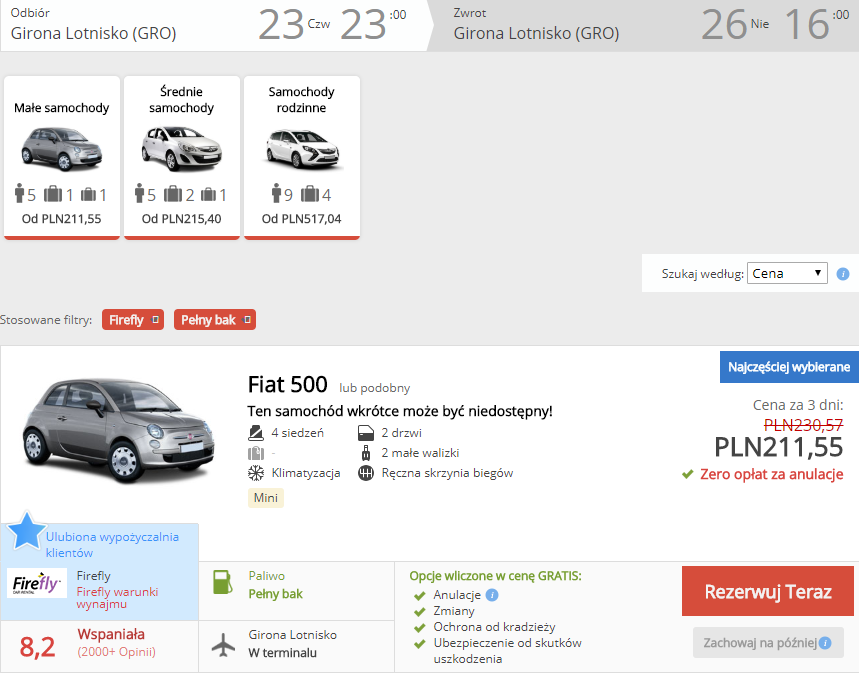Click info icon on Zachowaj na później
This screenshot has height=673, width=859.
825,643
